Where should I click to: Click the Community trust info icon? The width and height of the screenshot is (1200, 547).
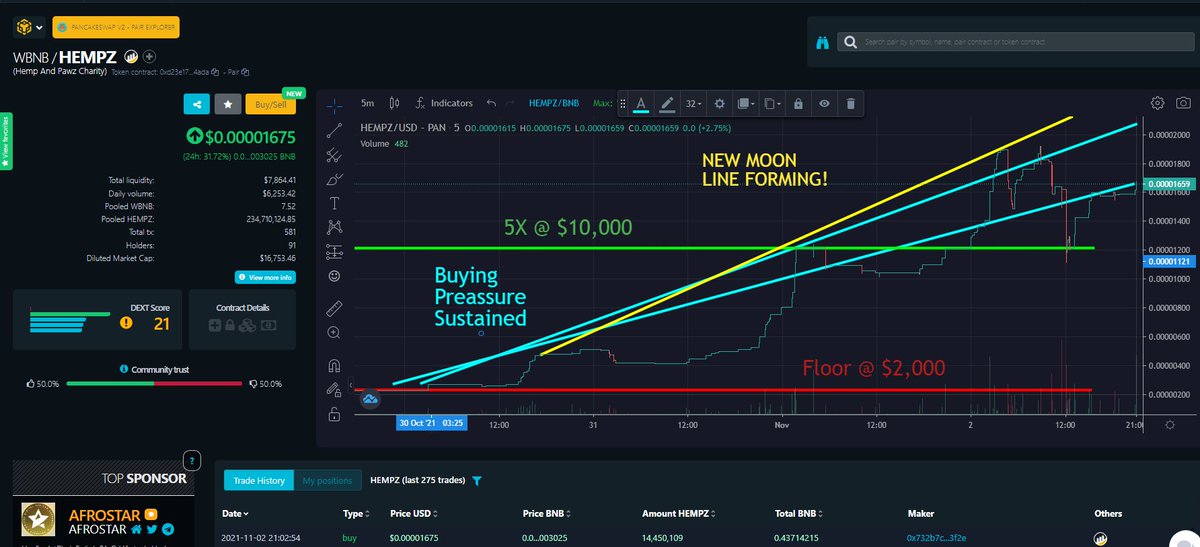pyautogui.click(x=122, y=369)
